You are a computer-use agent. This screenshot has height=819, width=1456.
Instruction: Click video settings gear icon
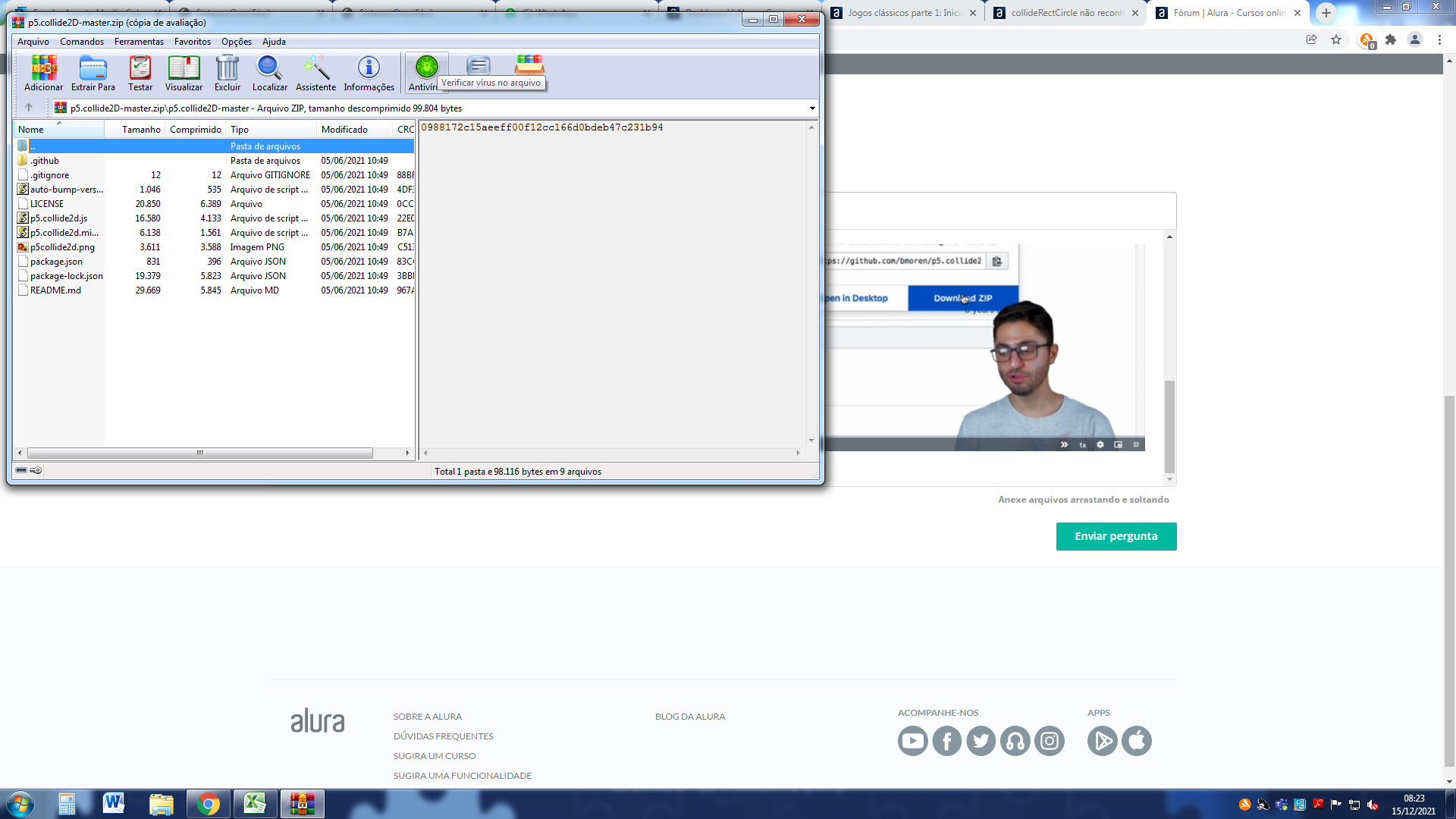click(1100, 444)
